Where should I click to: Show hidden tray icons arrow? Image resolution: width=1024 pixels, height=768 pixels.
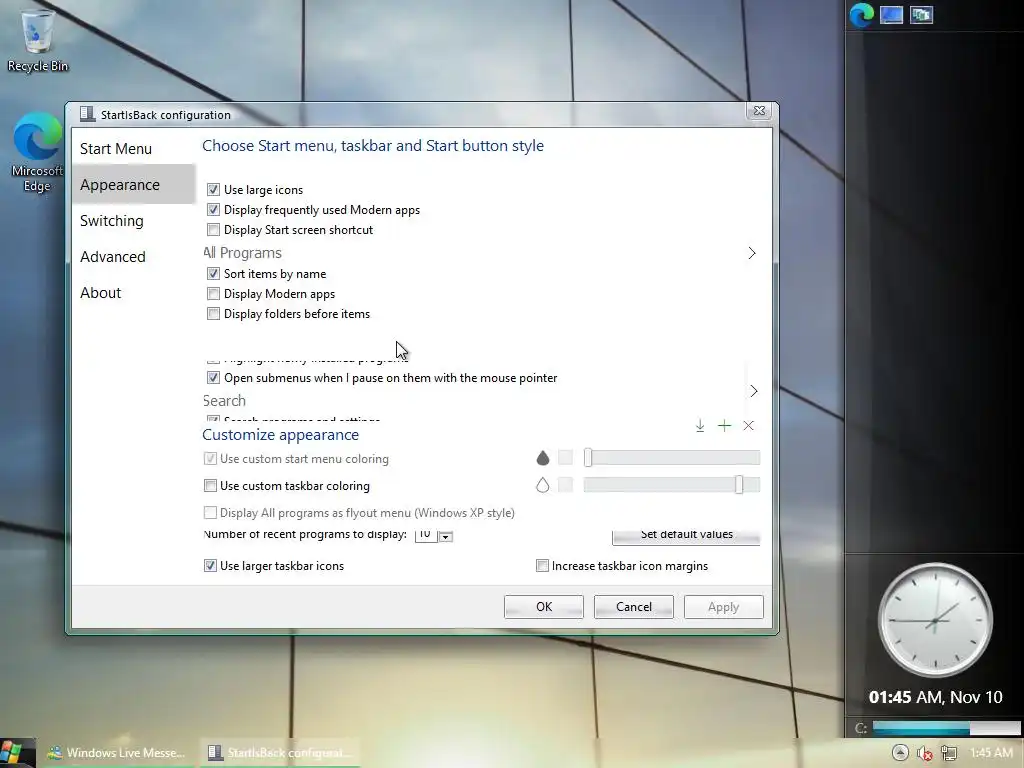tap(899, 752)
